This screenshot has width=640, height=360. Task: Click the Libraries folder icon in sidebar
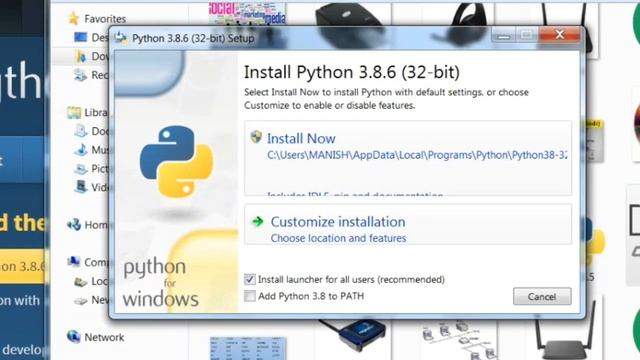(x=74, y=112)
